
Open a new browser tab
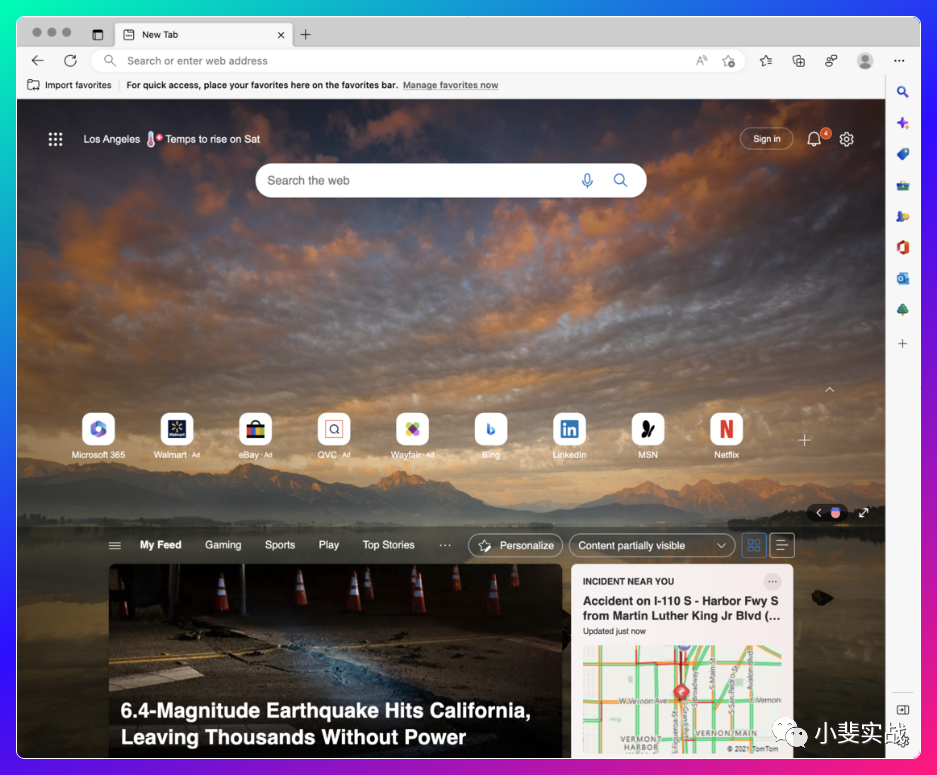click(x=305, y=35)
